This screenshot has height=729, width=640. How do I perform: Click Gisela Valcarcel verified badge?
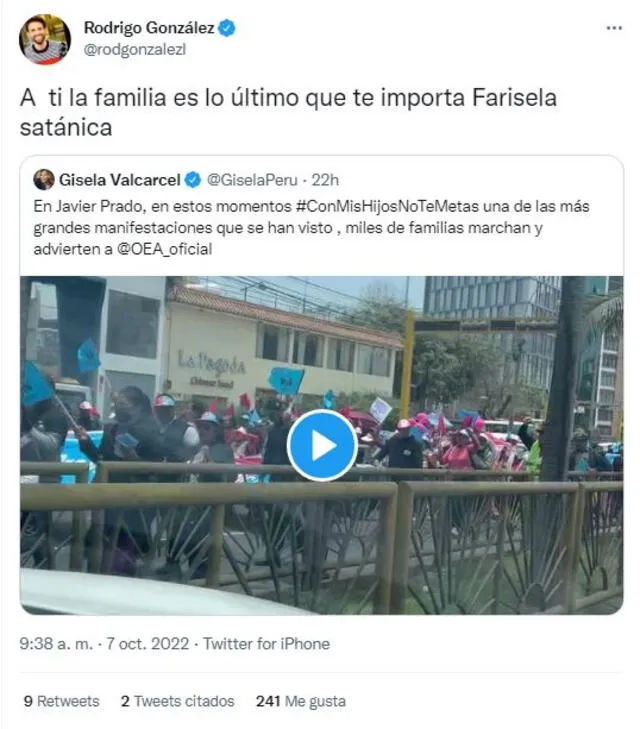pyautogui.click(x=193, y=180)
